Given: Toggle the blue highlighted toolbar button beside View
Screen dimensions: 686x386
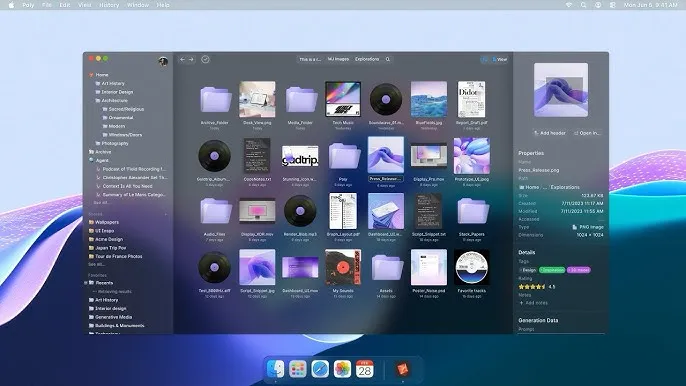Looking at the screenshot, I should (484, 59).
